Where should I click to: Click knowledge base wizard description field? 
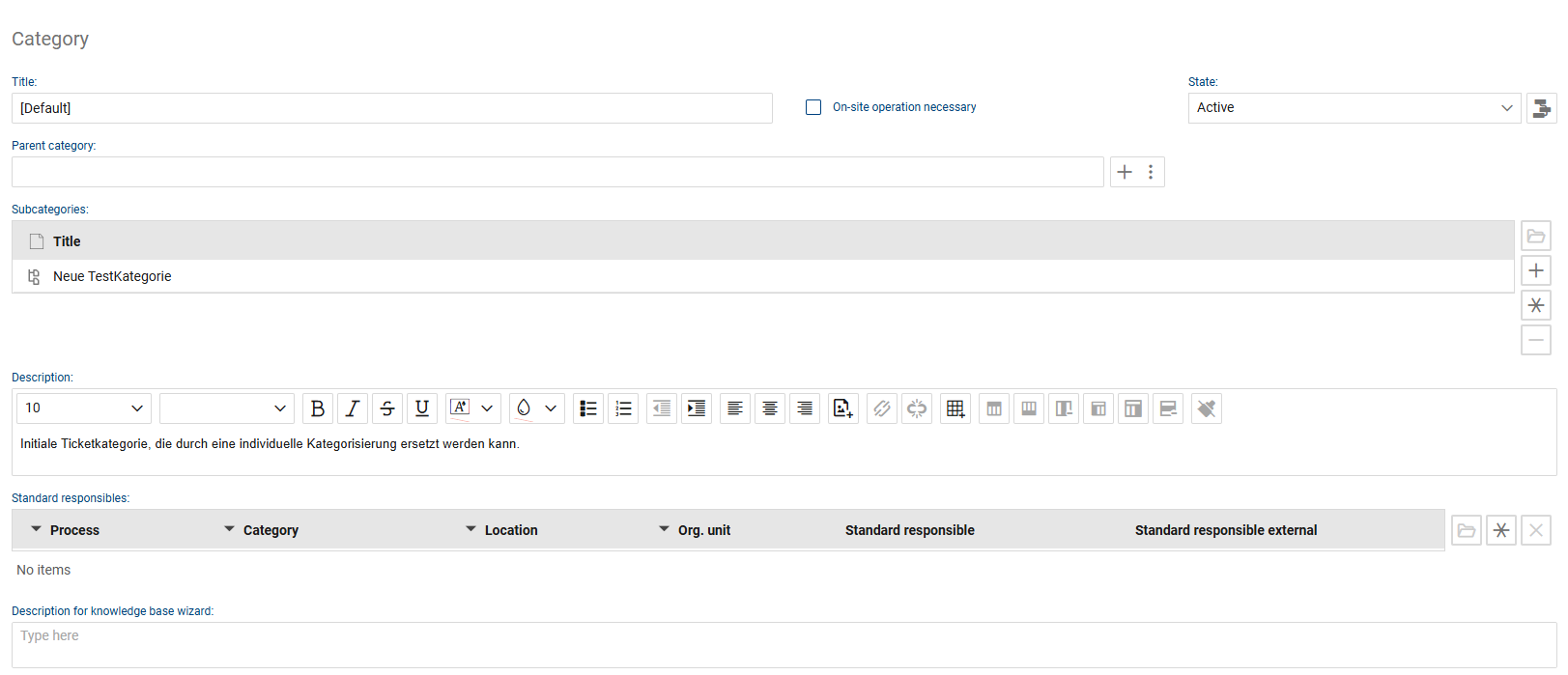coord(784,645)
